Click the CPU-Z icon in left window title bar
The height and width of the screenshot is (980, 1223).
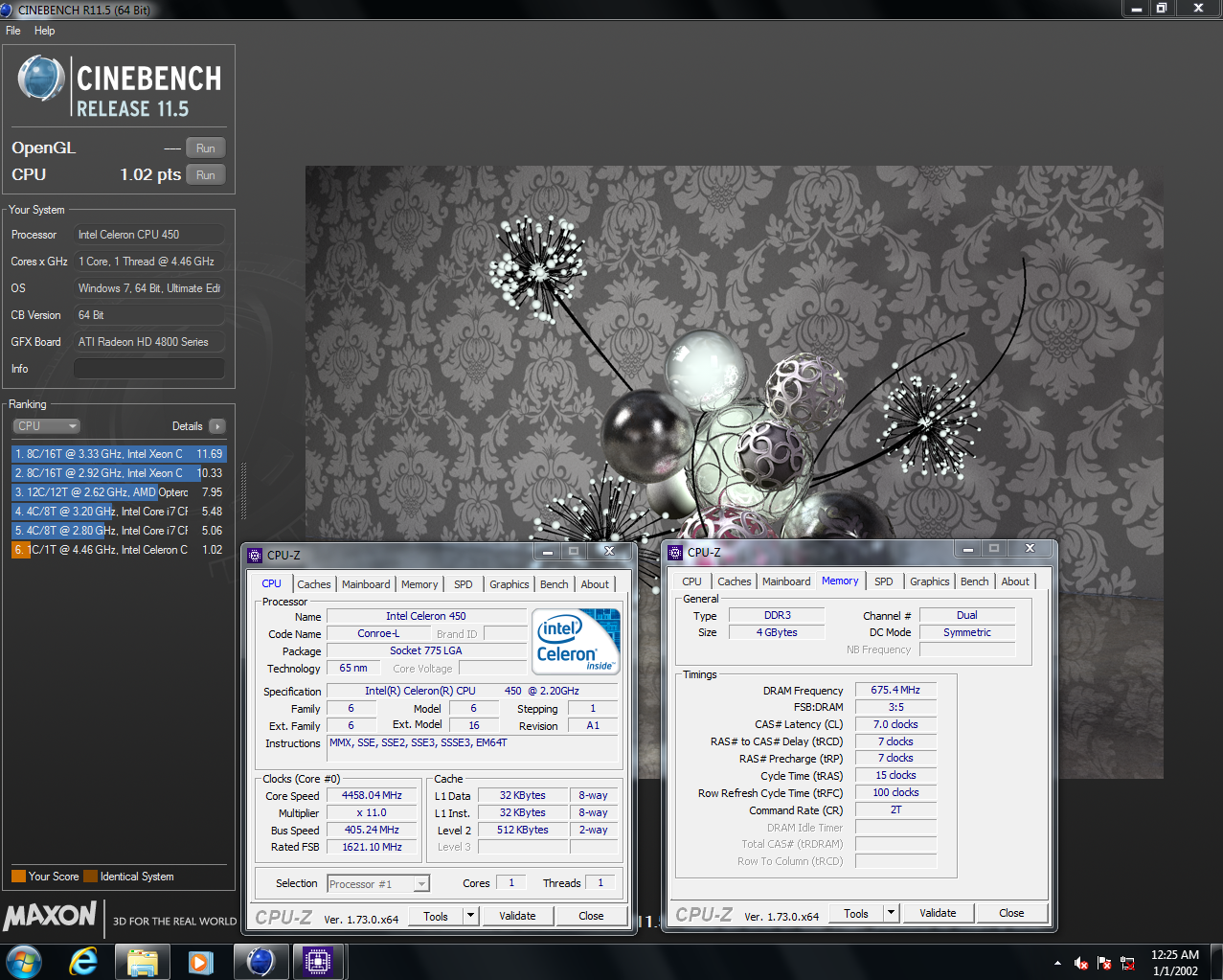(x=255, y=555)
